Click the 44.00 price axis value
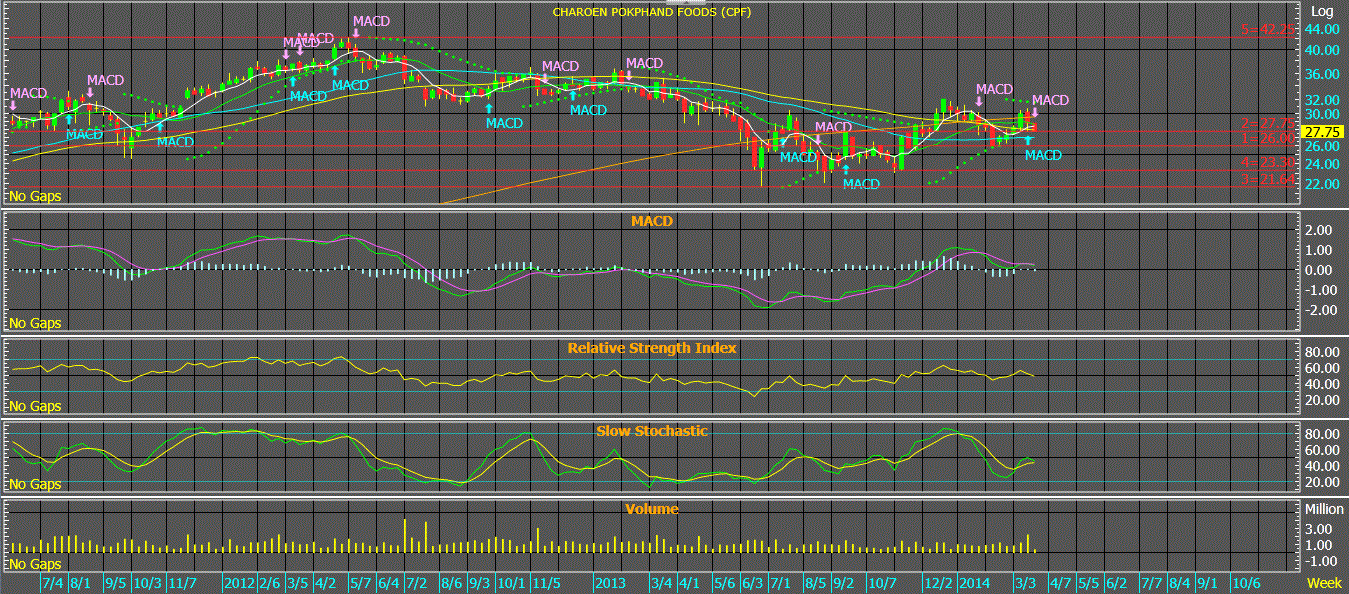 click(1323, 30)
